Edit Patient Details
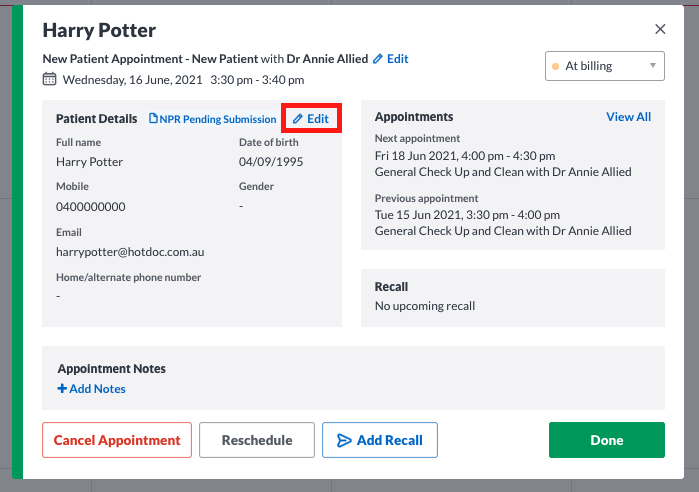The image size is (699, 492). click(x=311, y=119)
